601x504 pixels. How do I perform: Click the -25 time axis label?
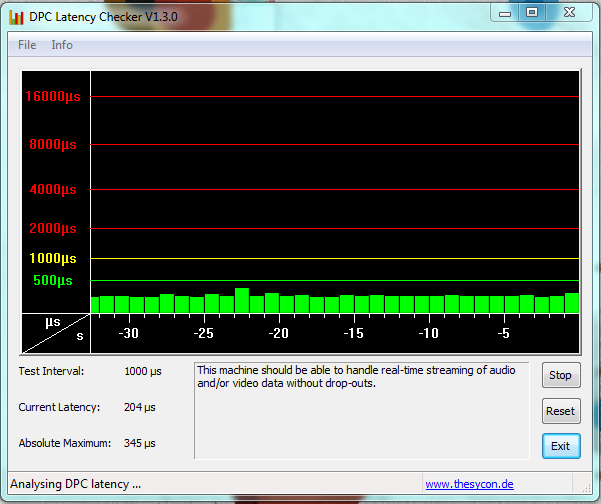(203, 333)
